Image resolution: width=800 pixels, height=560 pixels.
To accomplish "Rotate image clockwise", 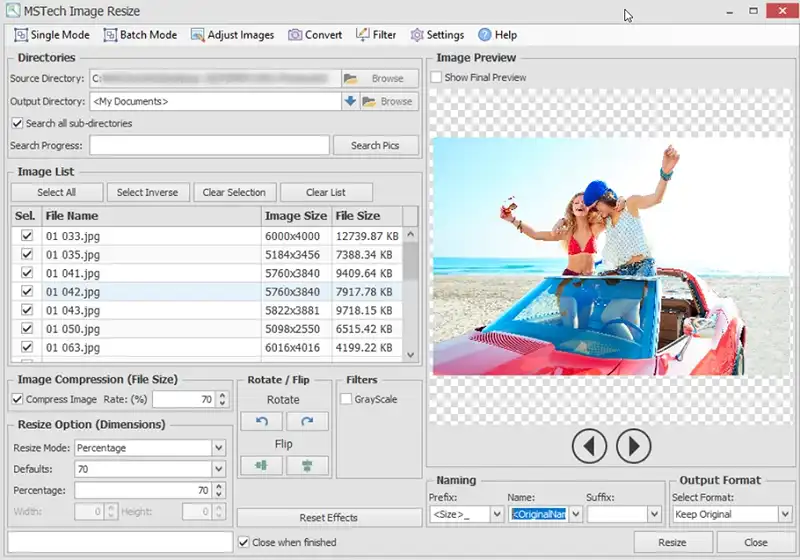I will pos(307,422).
